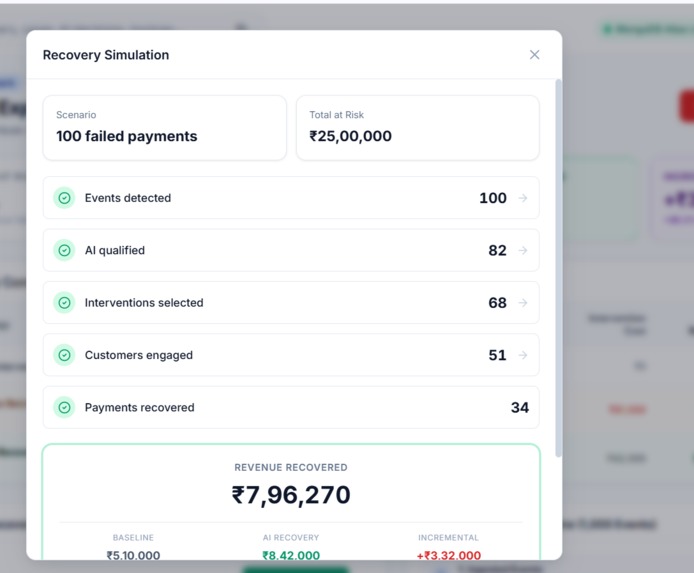694x573 pixels.
Task: Click the payments recovered count '34'
Action: pyautogui.click(x=520, y=408)
